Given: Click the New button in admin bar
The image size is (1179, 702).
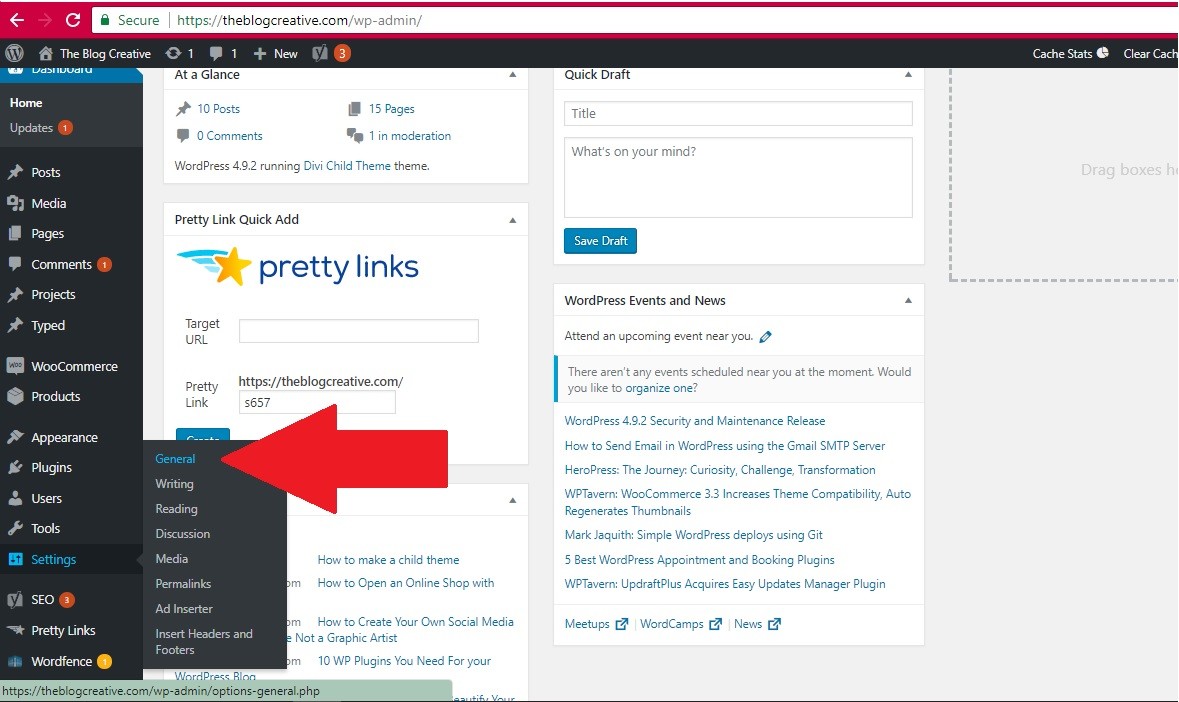Looking at the screenshot, I should 276,53.
